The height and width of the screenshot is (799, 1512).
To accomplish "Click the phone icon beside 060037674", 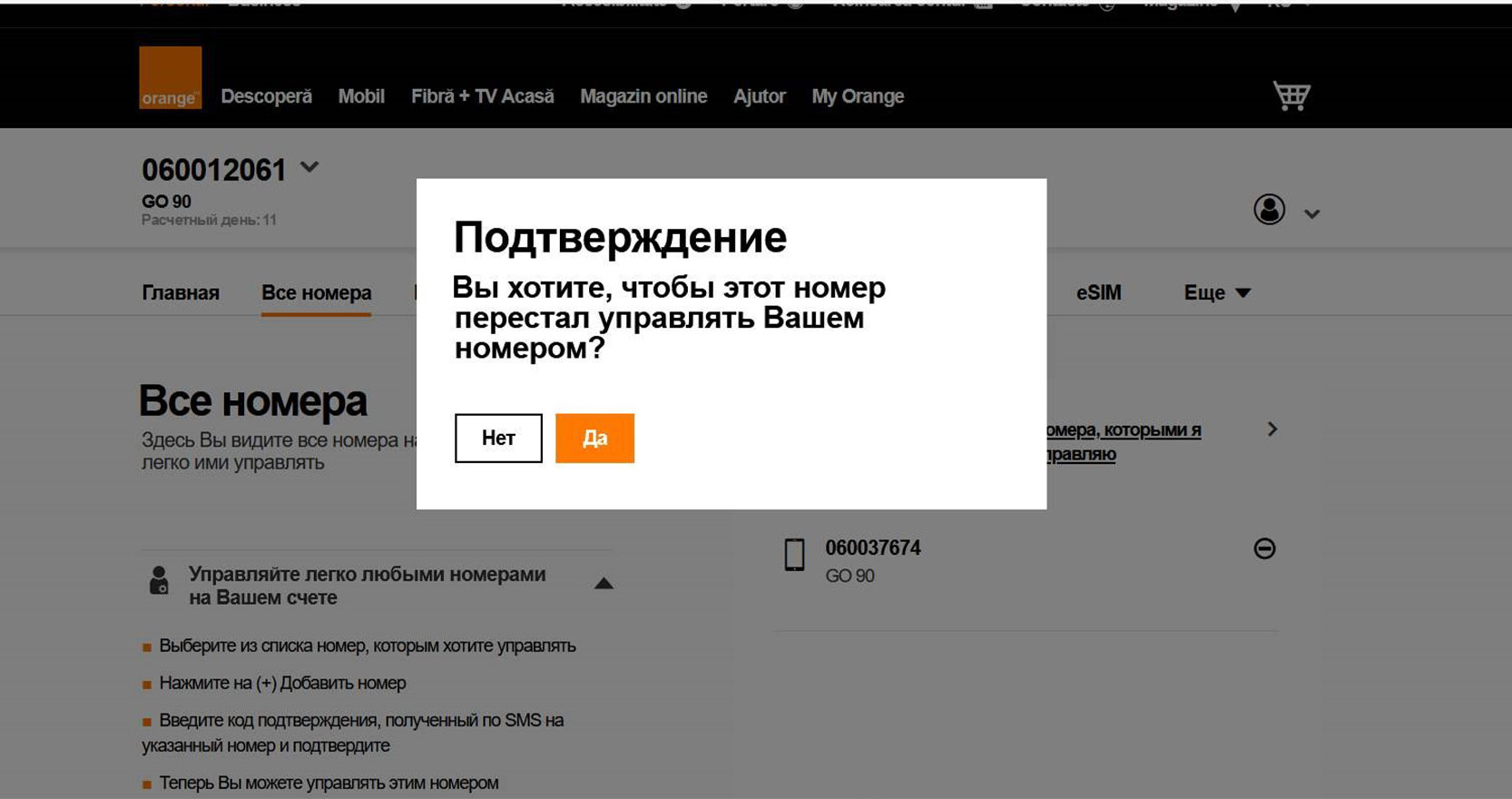I will point(794,555).
